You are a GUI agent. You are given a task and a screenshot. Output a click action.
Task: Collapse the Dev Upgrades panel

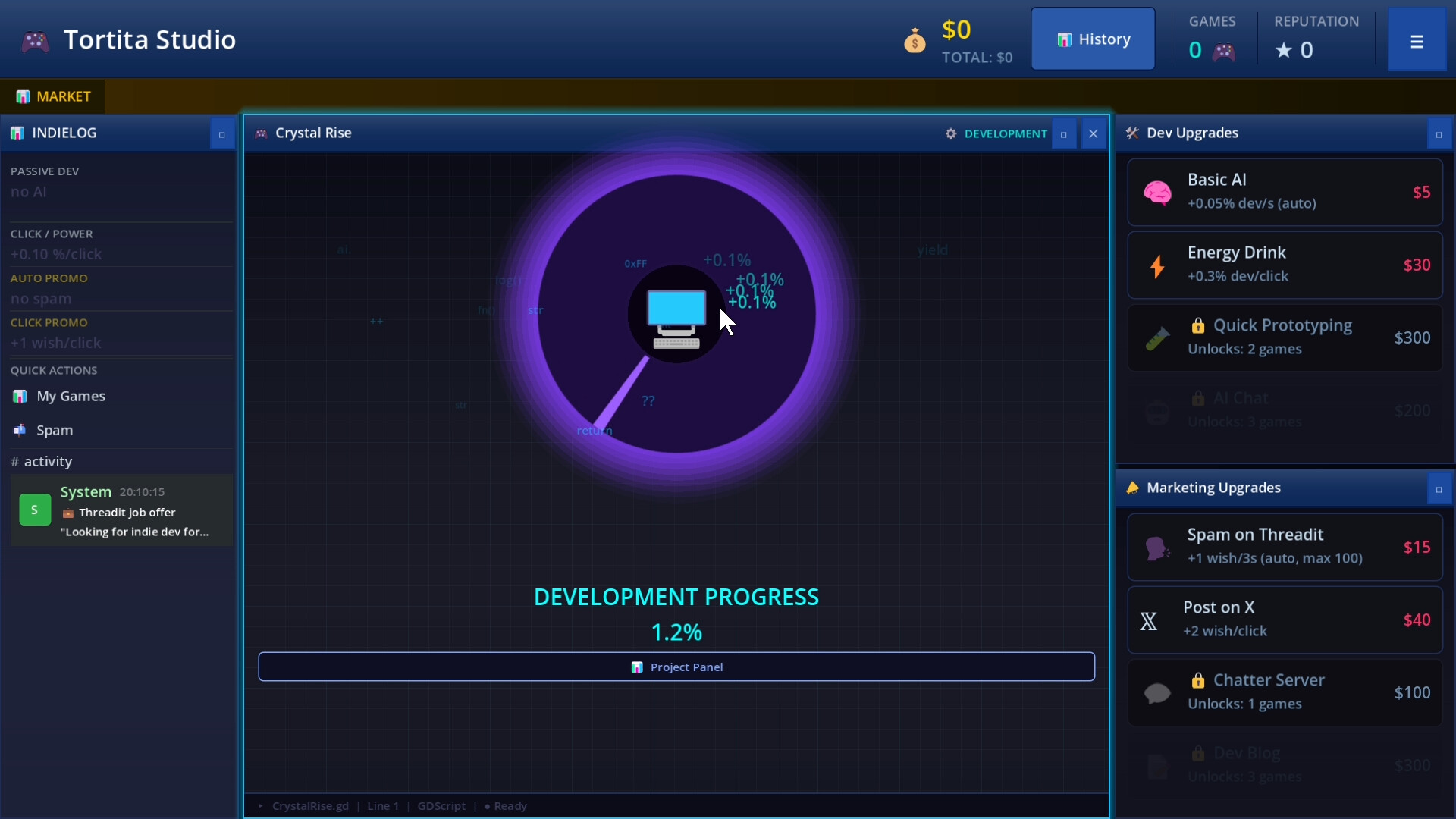(x=1439, y=134)
